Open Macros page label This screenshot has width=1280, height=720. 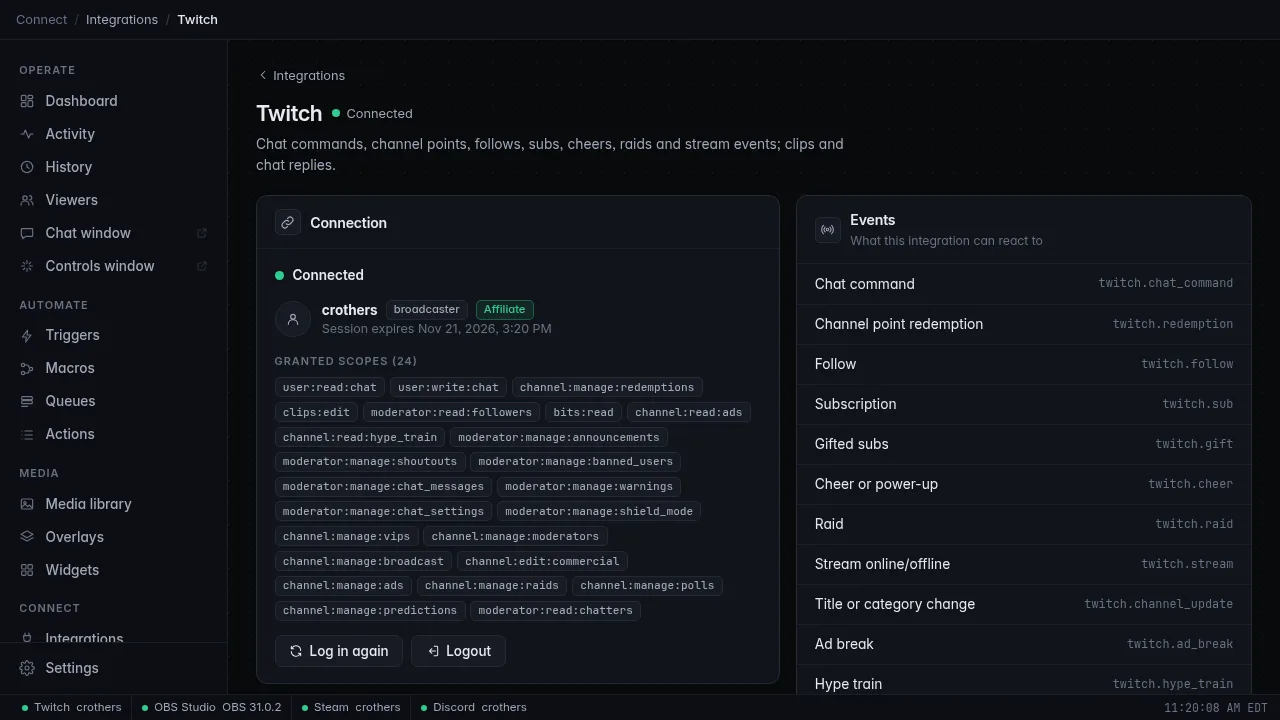(x=70, y=368)
